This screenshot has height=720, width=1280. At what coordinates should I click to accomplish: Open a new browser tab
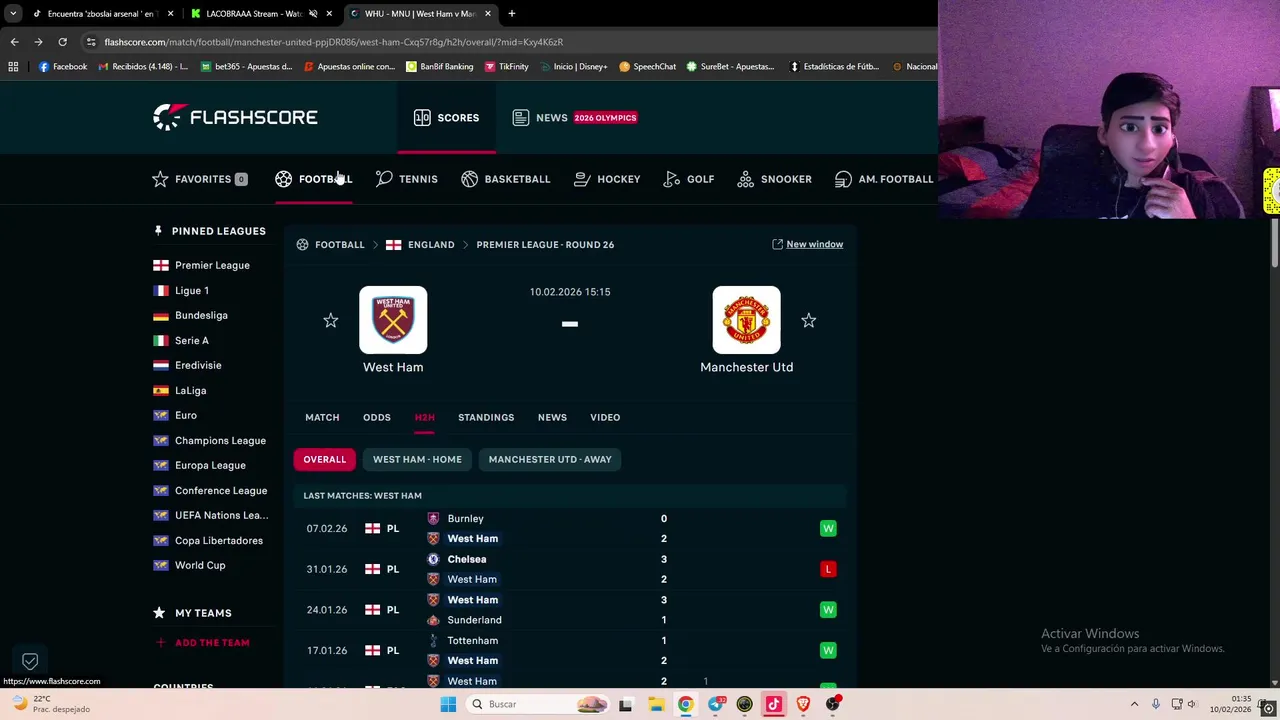511,14
